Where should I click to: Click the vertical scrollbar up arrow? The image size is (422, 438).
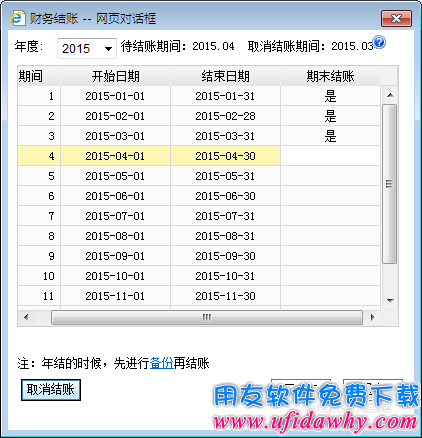(390, 96)
